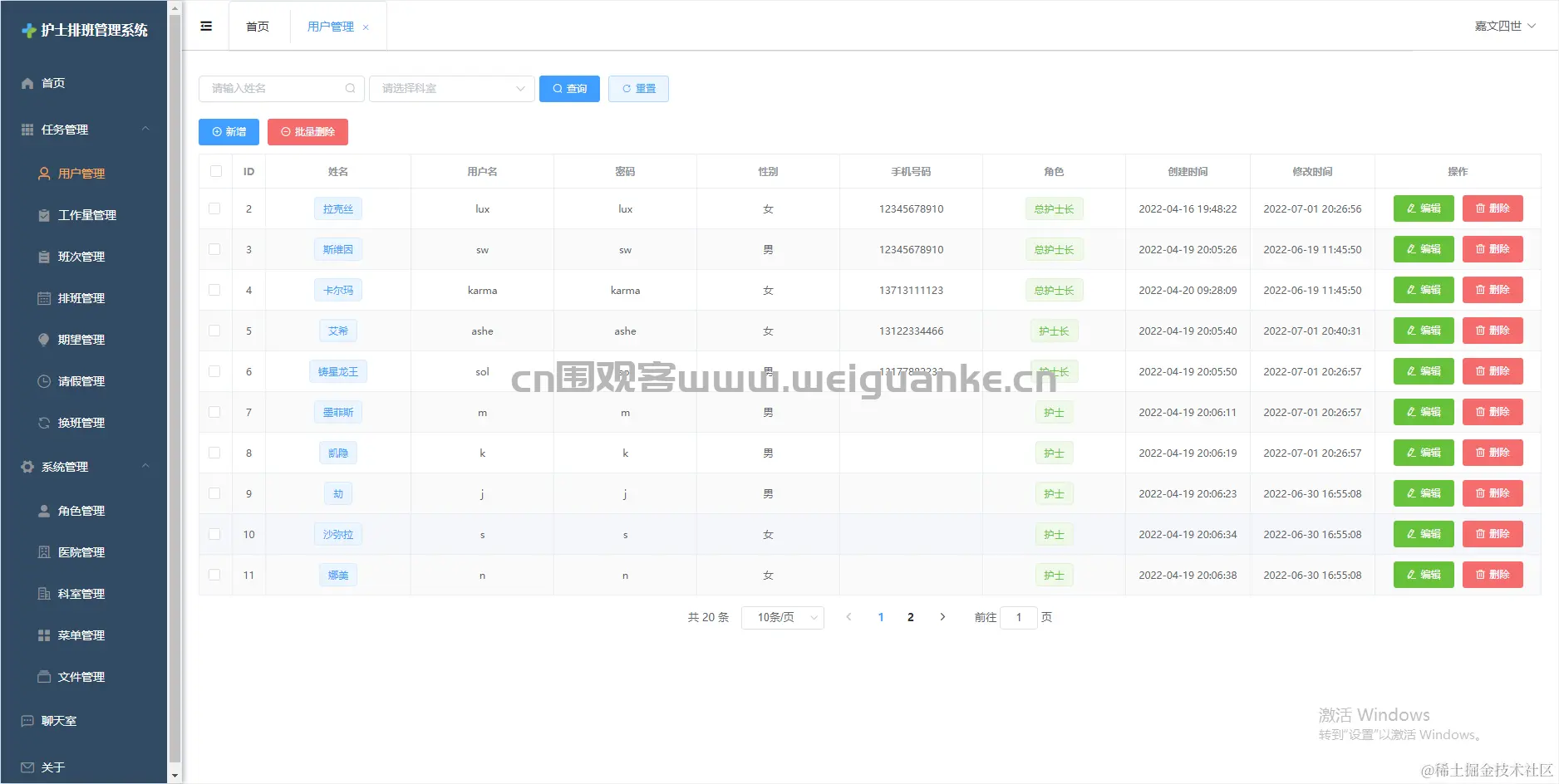Click 编辑 for the 拉克丝 row
This screenshot has width=1559, height=784.
point(1424,208)
